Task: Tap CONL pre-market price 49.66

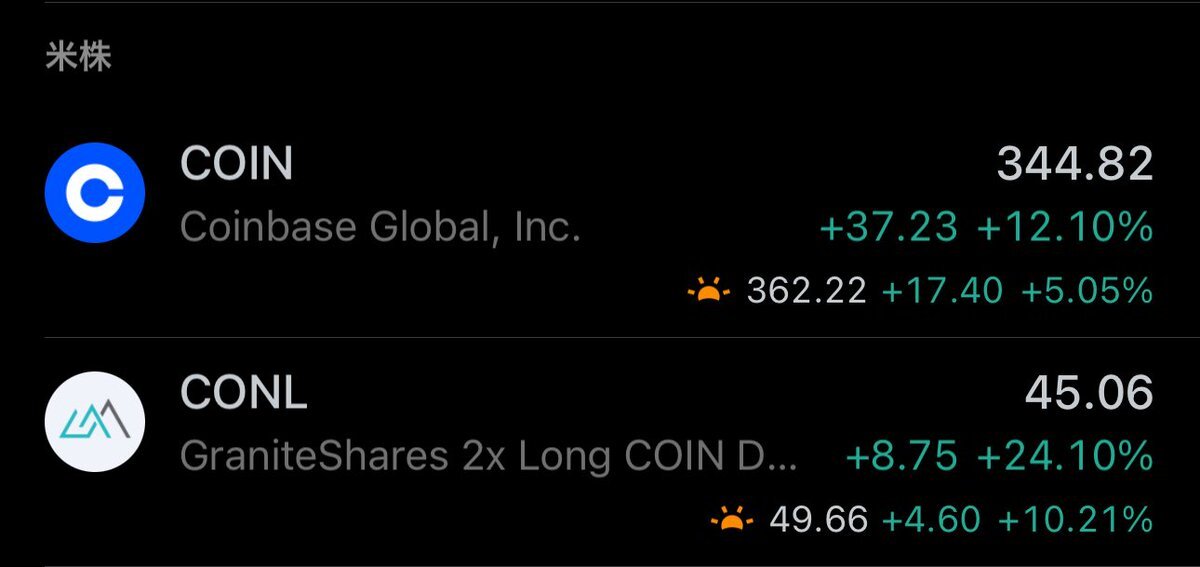Action: 819,519
